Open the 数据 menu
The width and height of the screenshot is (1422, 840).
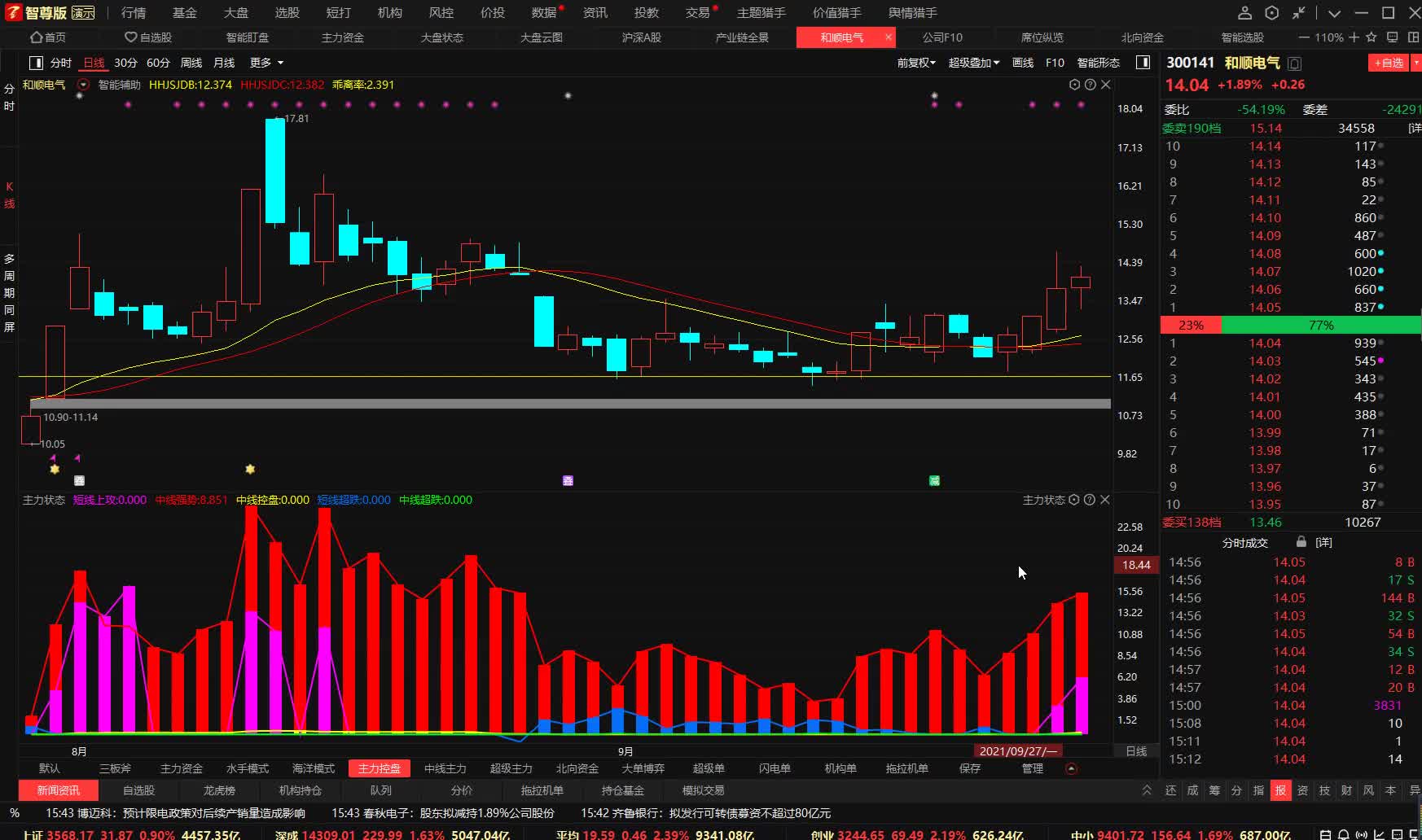(544, 13)
